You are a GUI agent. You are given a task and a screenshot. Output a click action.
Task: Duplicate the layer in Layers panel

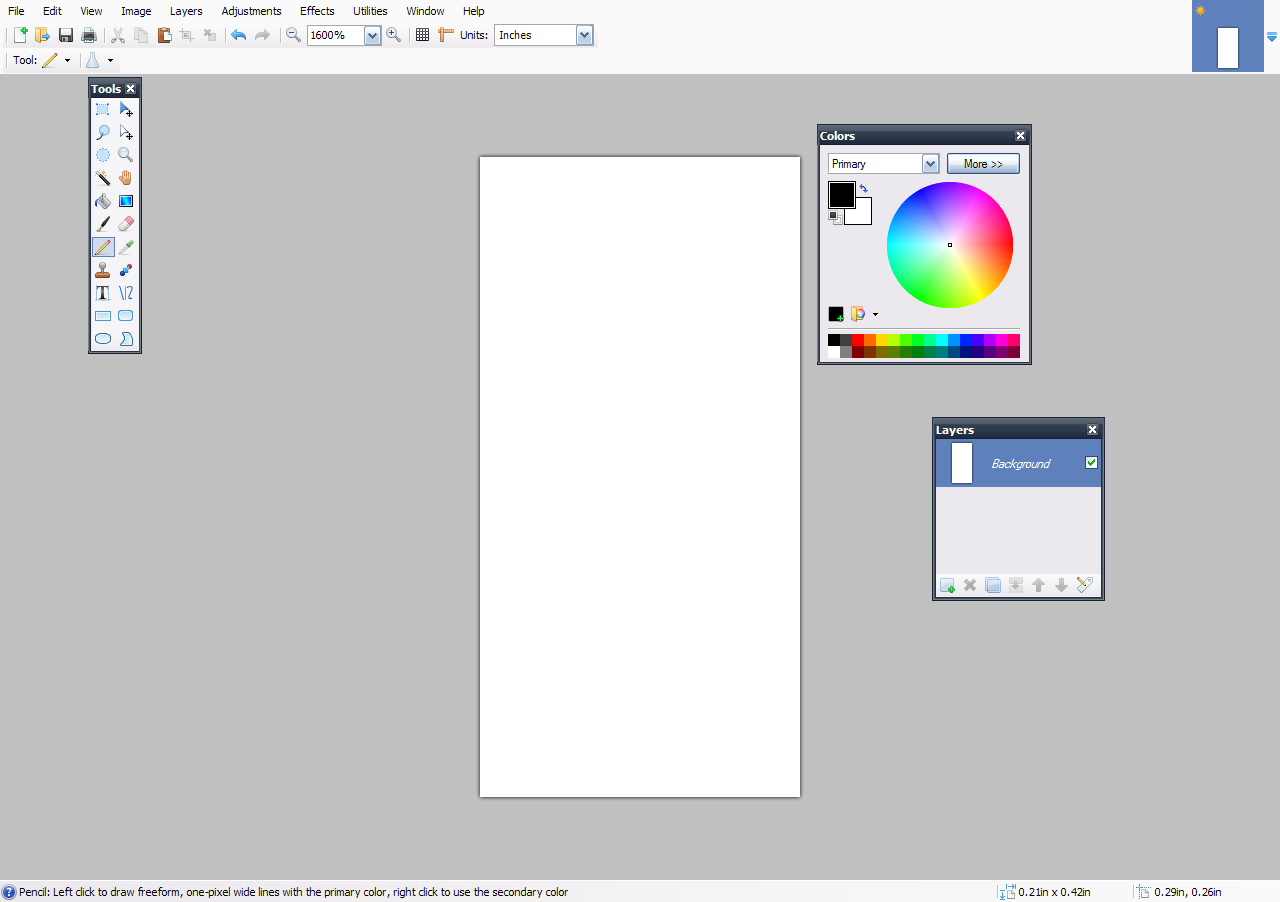point(993,585)
